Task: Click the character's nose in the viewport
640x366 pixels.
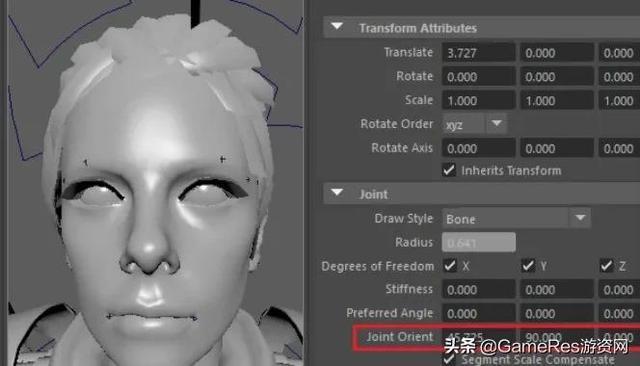Action: click(x=150, y=253)
